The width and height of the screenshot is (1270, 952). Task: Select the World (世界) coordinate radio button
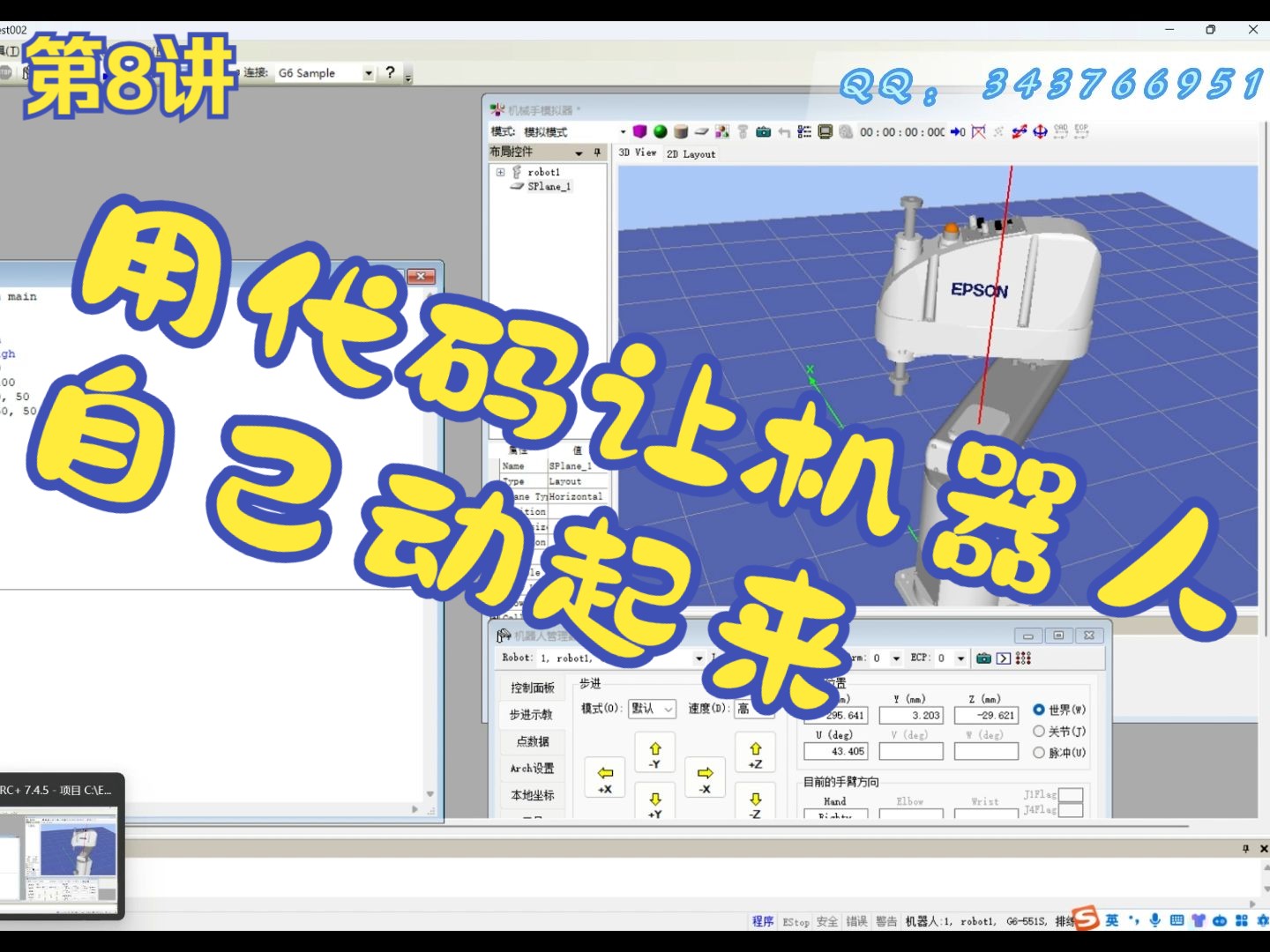tap(1039, 710)
